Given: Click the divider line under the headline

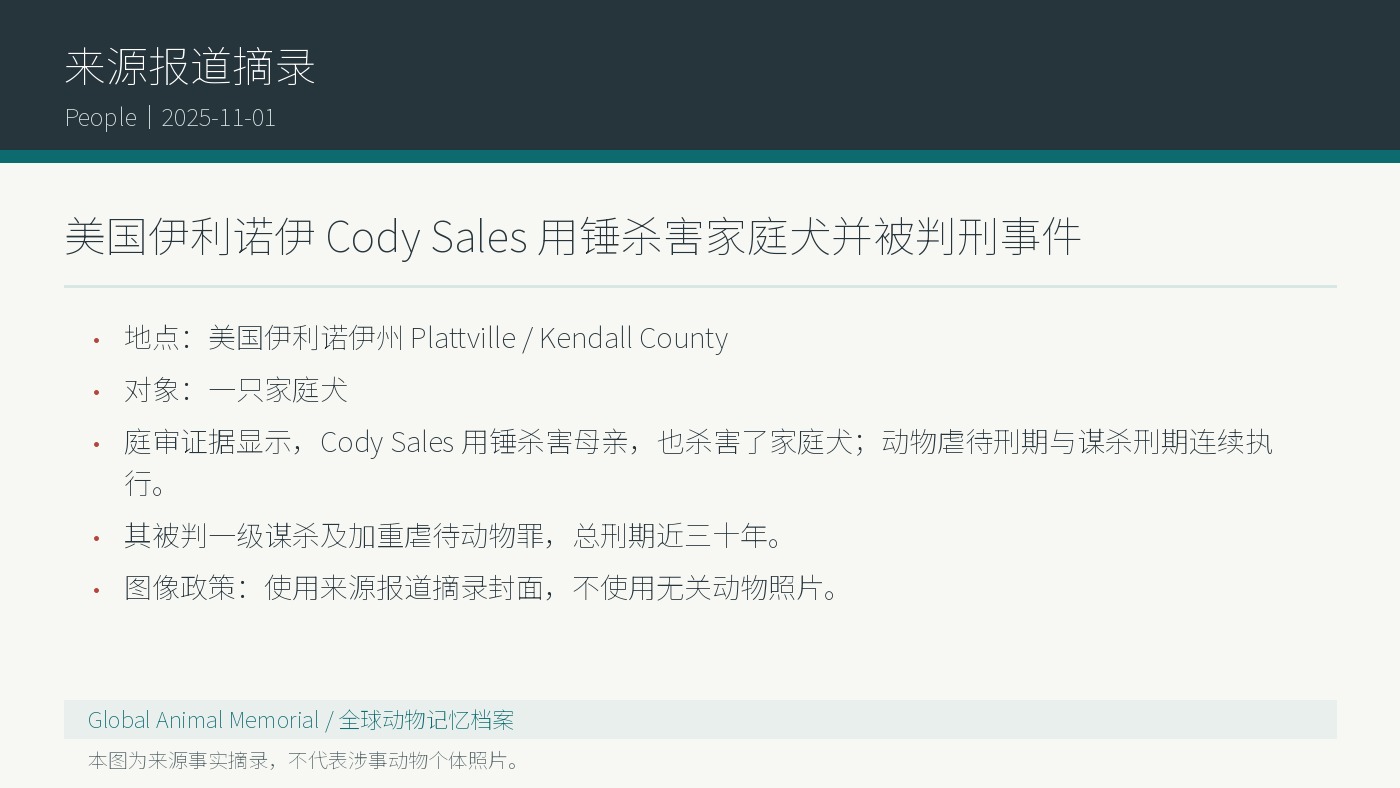Looking at the screenshot, I should [x=700, y=286].
